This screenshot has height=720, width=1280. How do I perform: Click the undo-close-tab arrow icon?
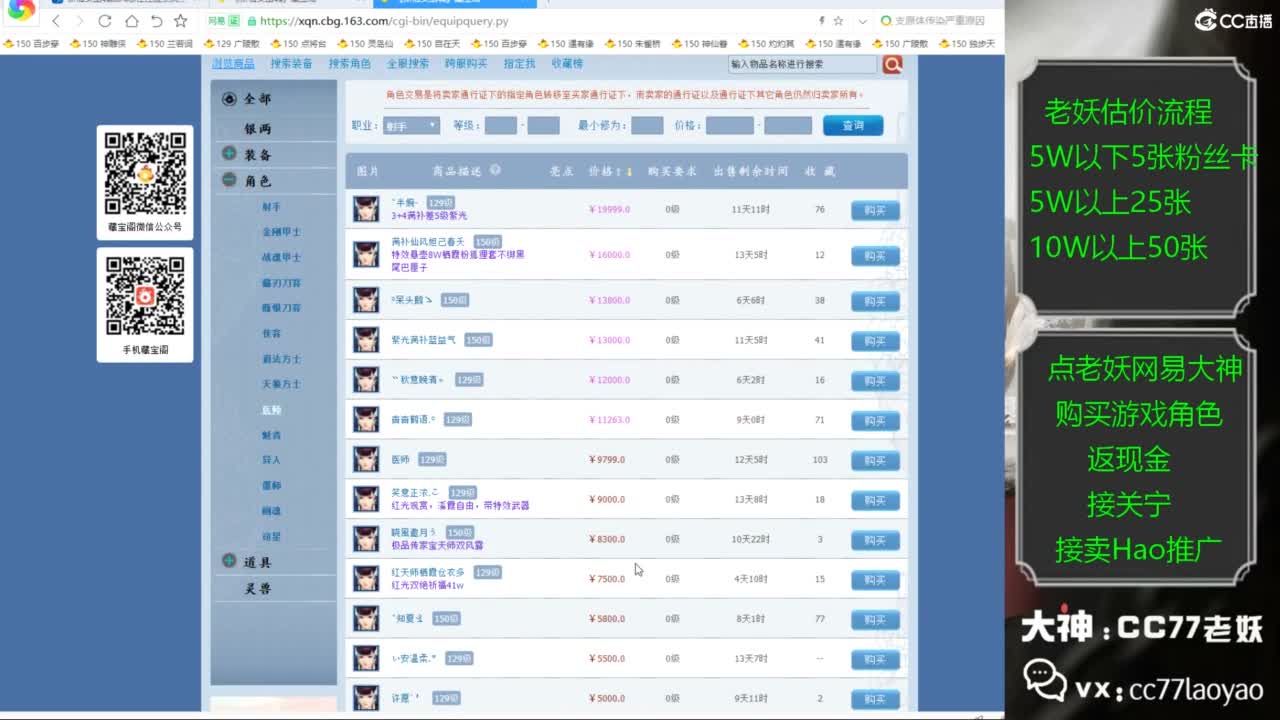coord(156,21)
